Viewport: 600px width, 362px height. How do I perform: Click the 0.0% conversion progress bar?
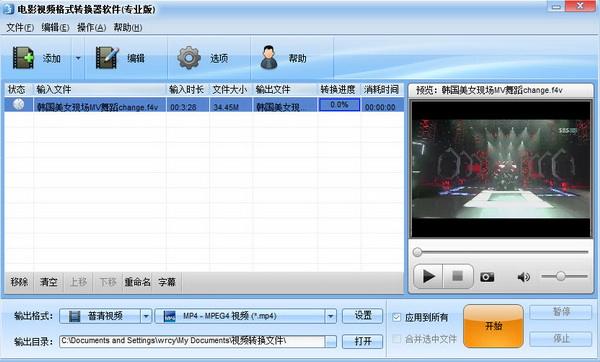coord(339,104)
